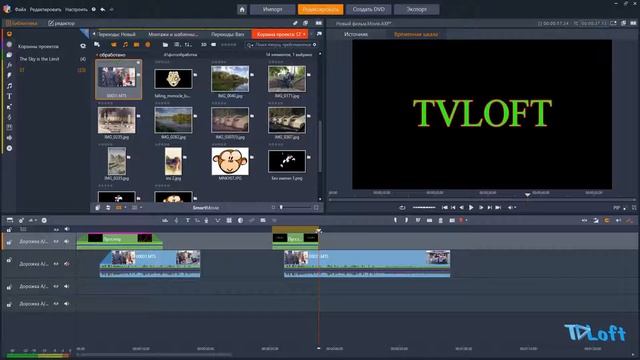Delete selection with trash icon

coord(440,220)
